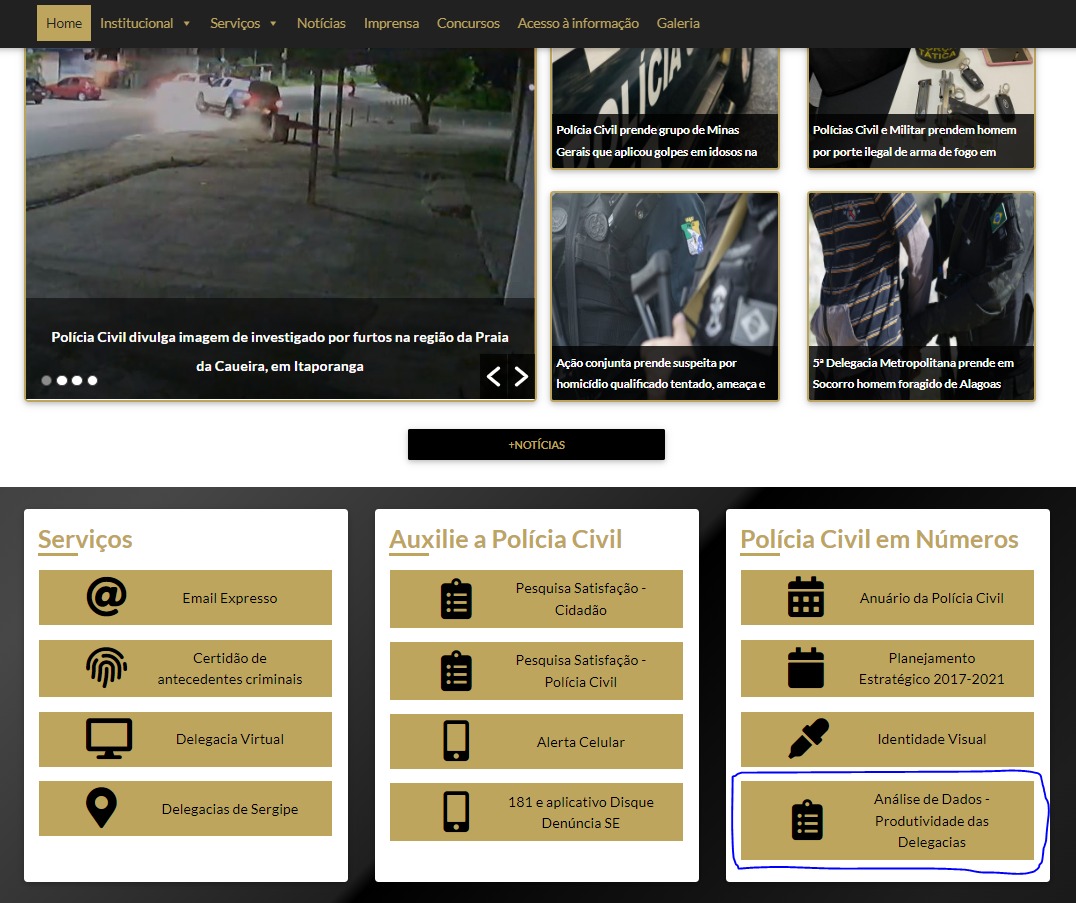Open the Concursos menu item
This screenshot has width=1076, height=903.
(468, 23)
